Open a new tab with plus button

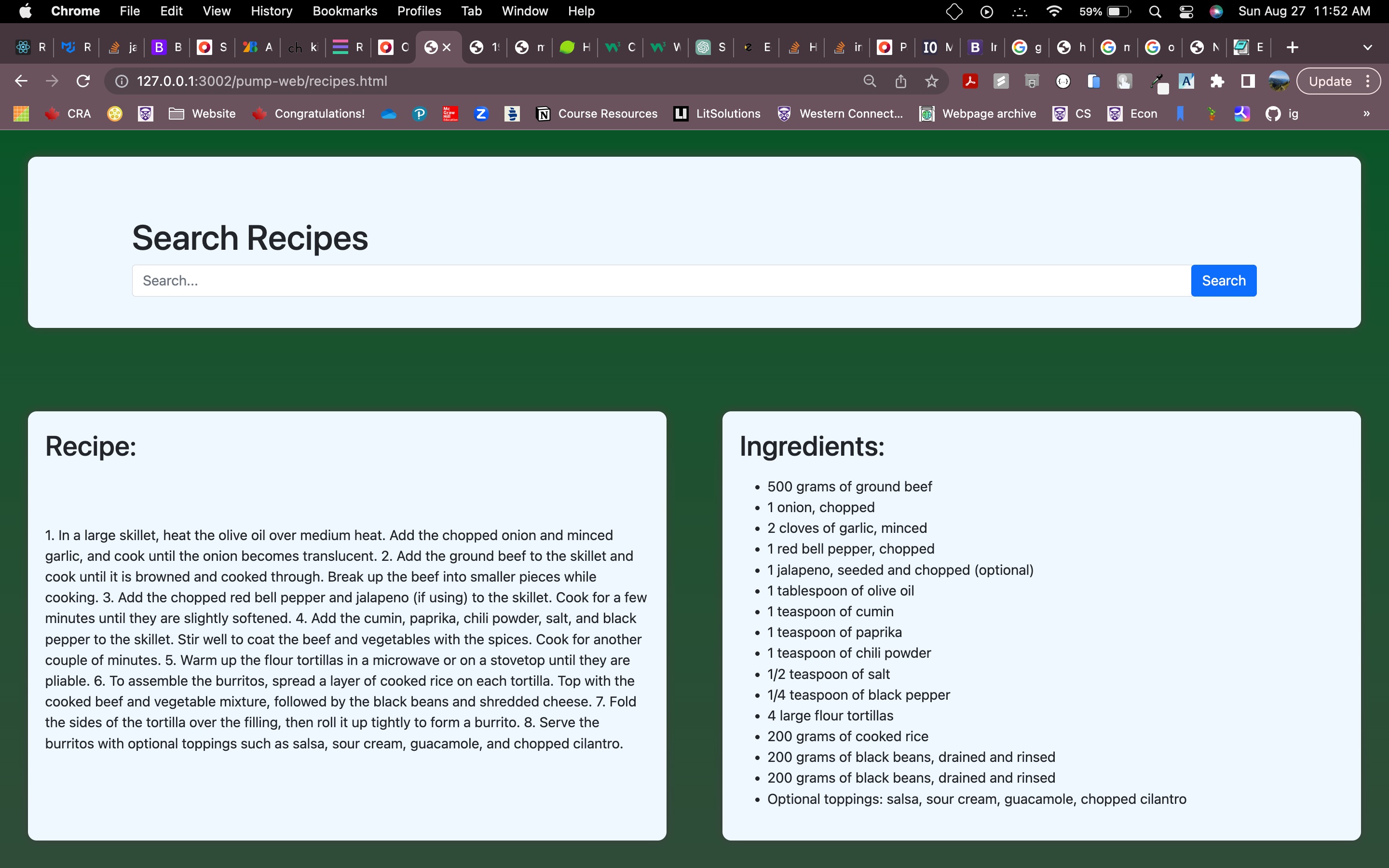(1293, 47)
